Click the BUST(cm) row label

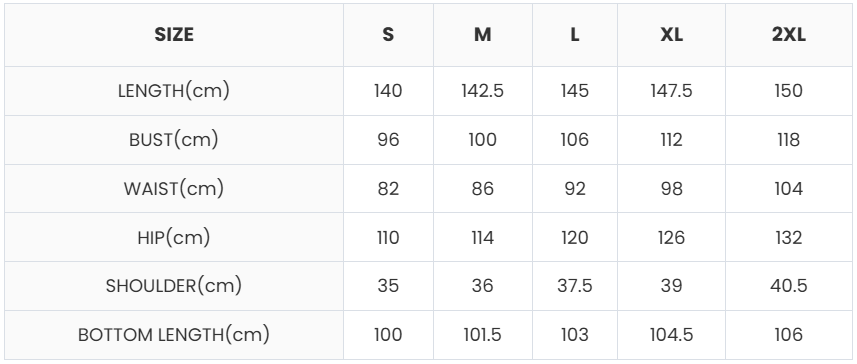pyautogui.click(x=174, y=140)
